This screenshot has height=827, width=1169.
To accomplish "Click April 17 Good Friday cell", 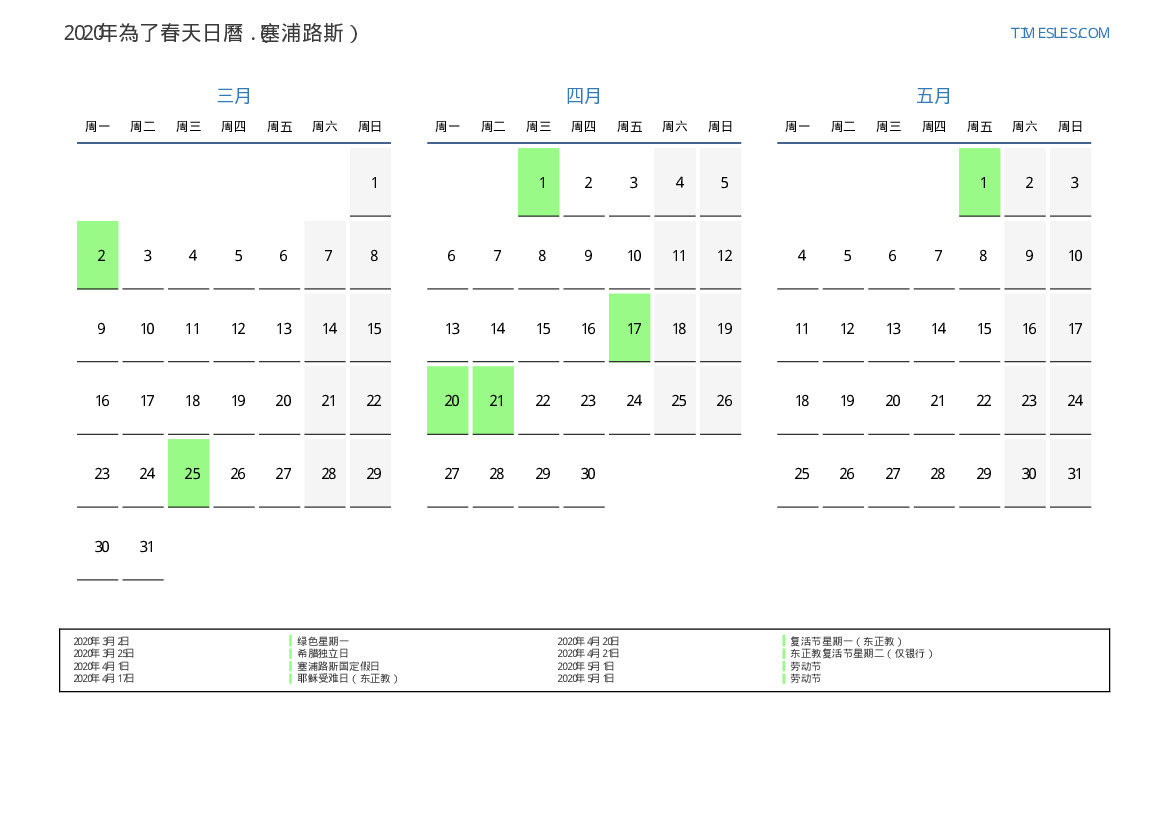I will point(630,328).
